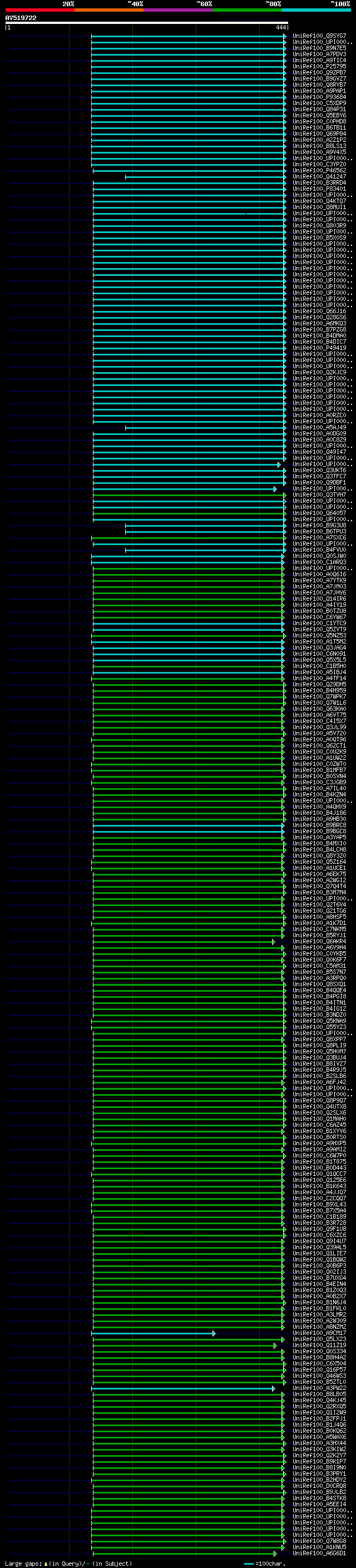Open hit UniRef100_Q9SYG7
The height and width of the screenshot is (1568, 356).
(319, 36)
